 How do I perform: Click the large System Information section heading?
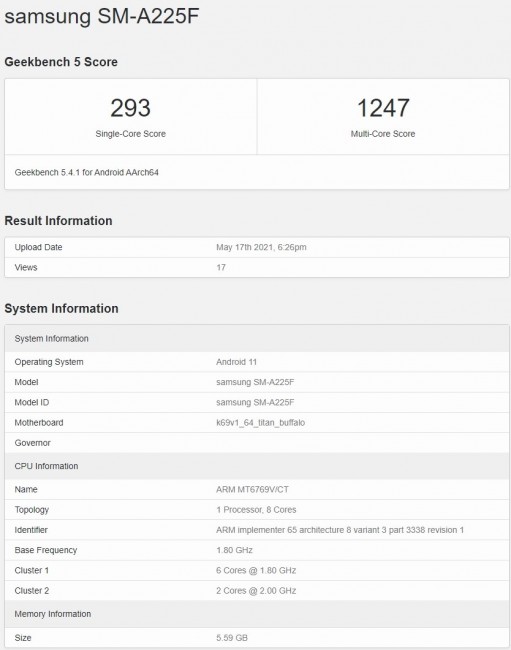click(x=61, y=308)
